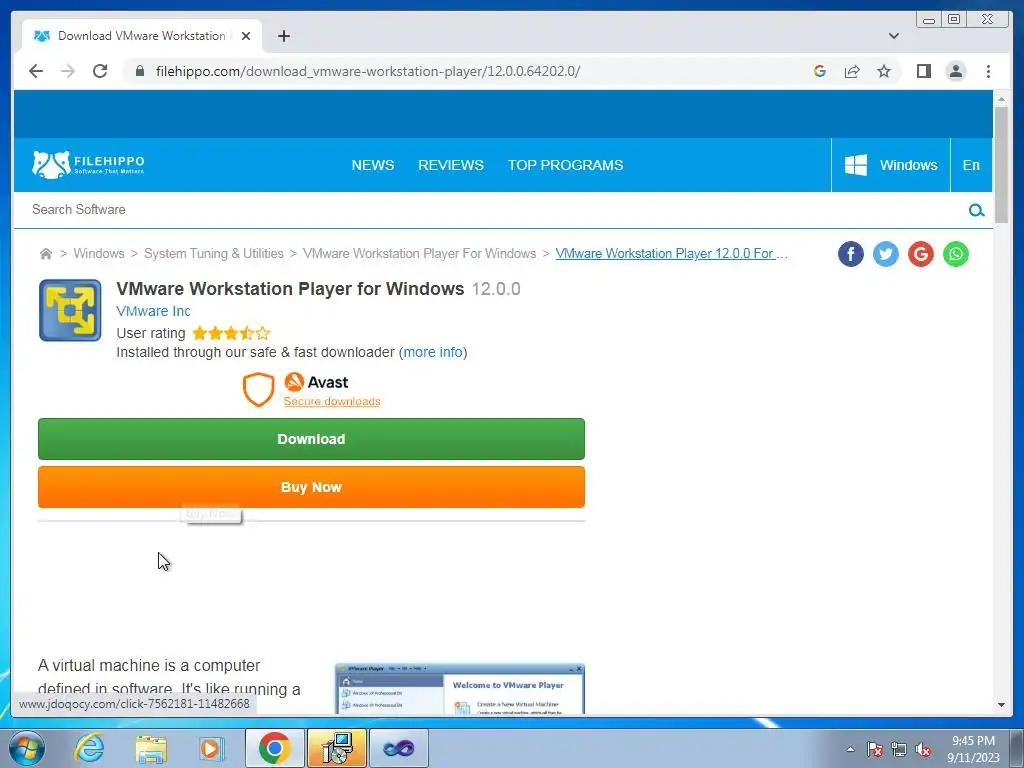The height and width of the screenshot is (768, 1024).
Task: Open the Chrome profile avatar
Action: (956, 71)
